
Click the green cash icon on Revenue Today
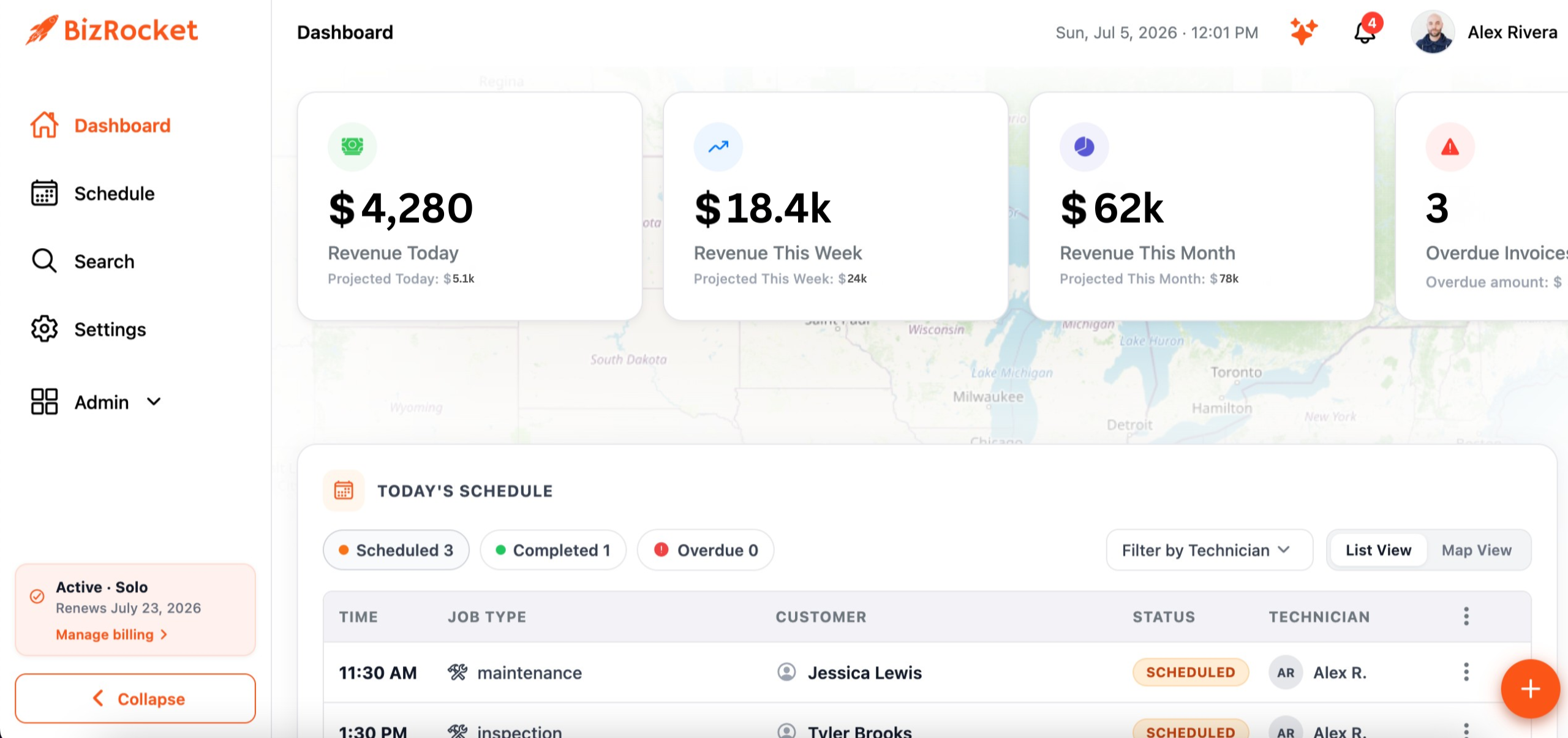(352, 146)
